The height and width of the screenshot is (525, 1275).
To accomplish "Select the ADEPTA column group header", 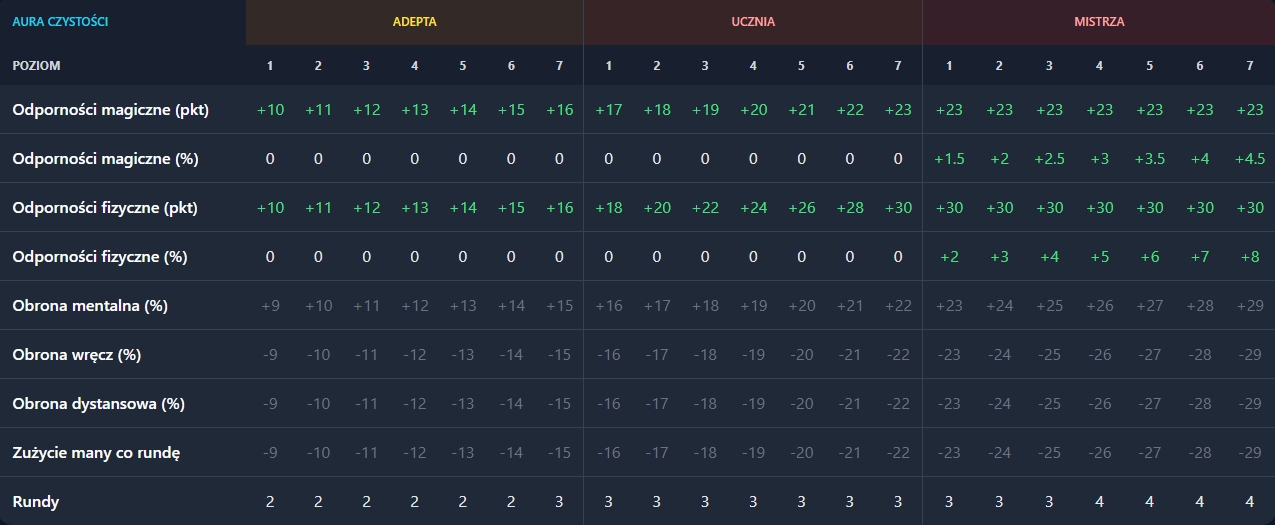I will pyautogui.click(x=415, y=22).
